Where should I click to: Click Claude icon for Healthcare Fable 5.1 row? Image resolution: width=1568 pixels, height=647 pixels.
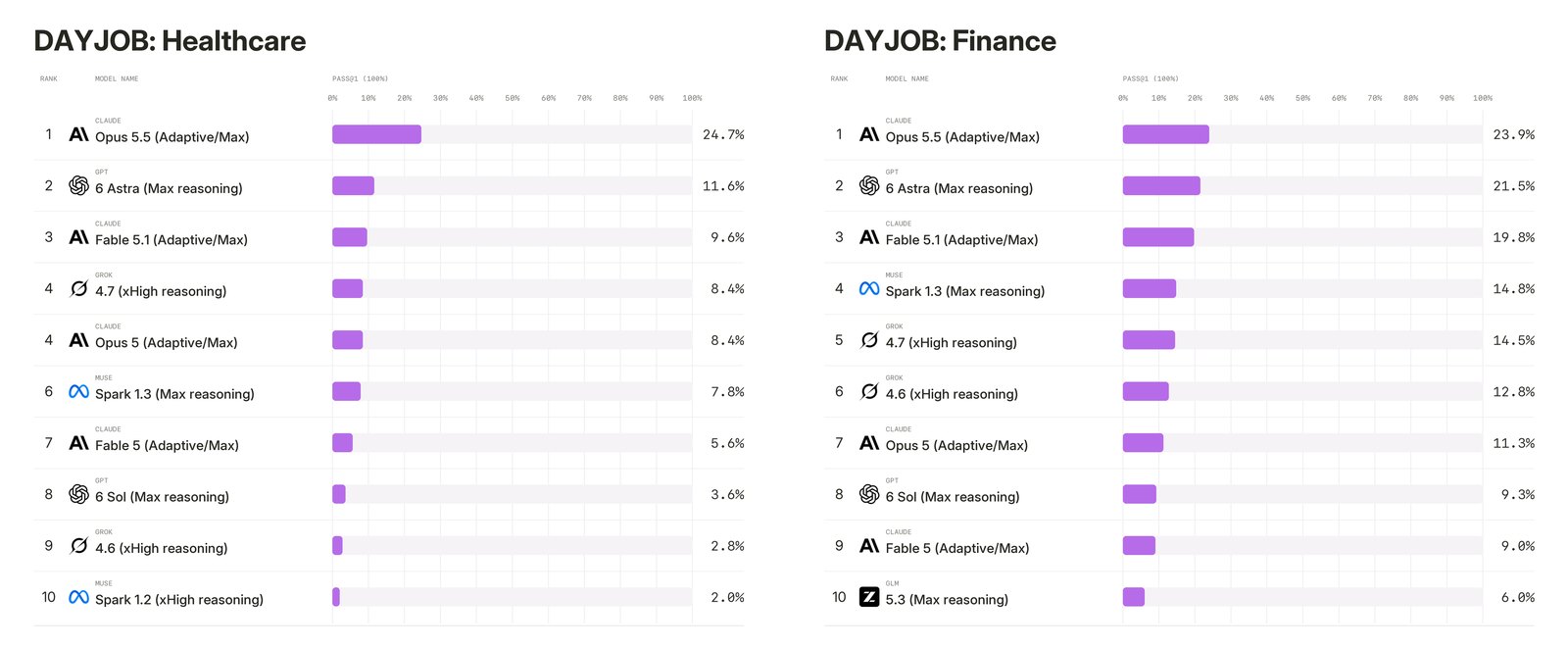click(x=79, y=237)
